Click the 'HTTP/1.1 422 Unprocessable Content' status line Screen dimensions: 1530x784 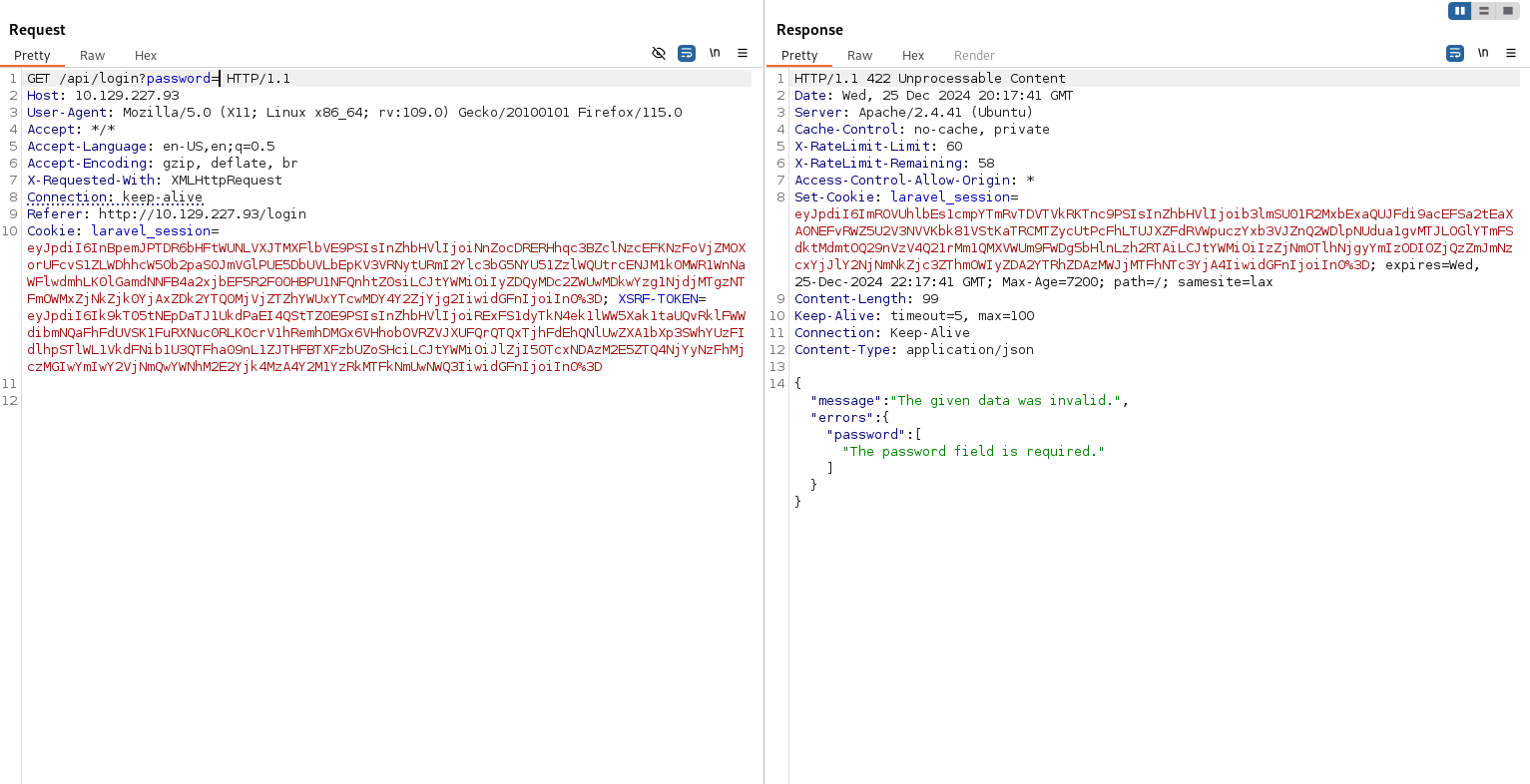click(930, 78)
